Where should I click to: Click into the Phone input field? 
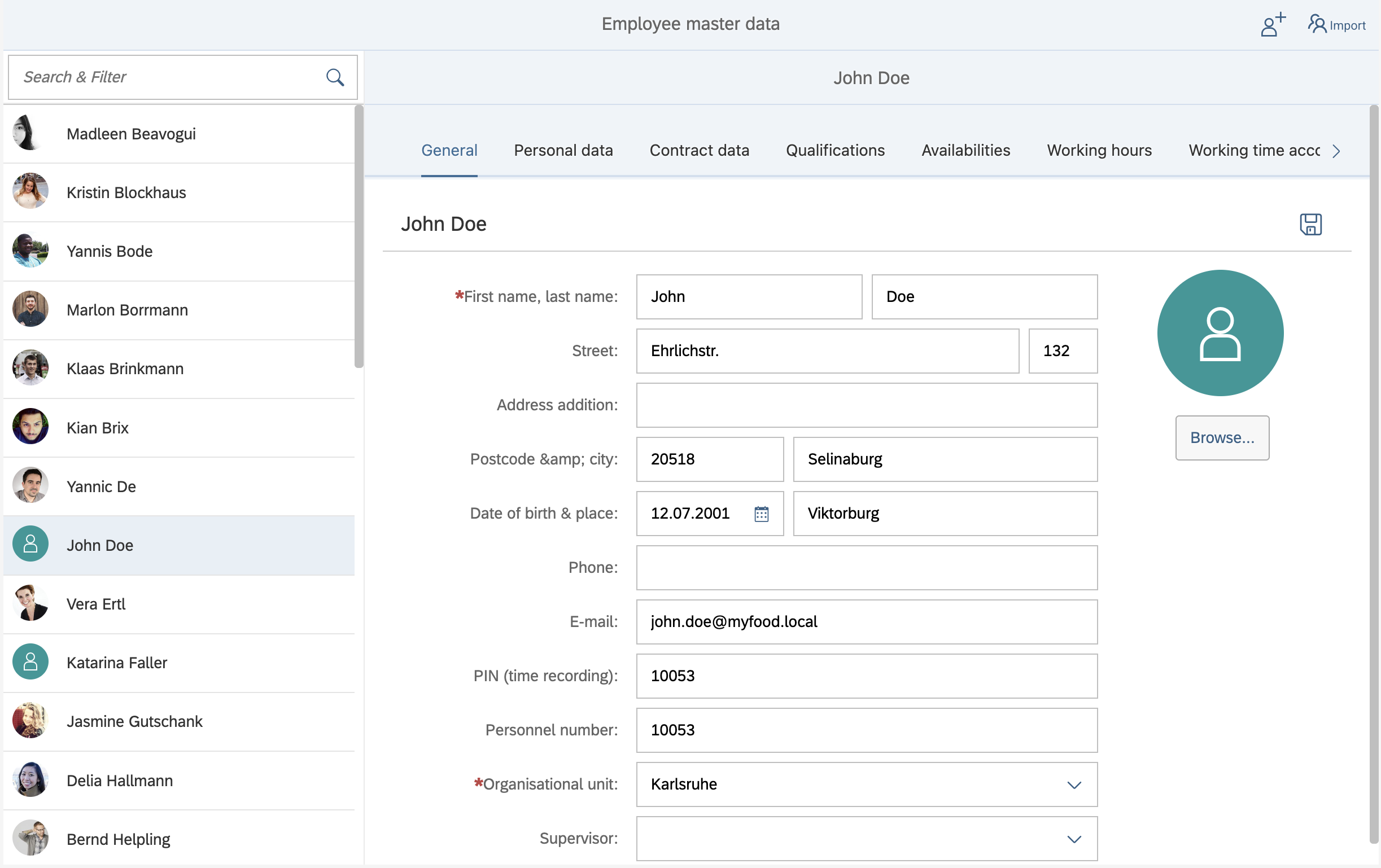coord(866,568)
